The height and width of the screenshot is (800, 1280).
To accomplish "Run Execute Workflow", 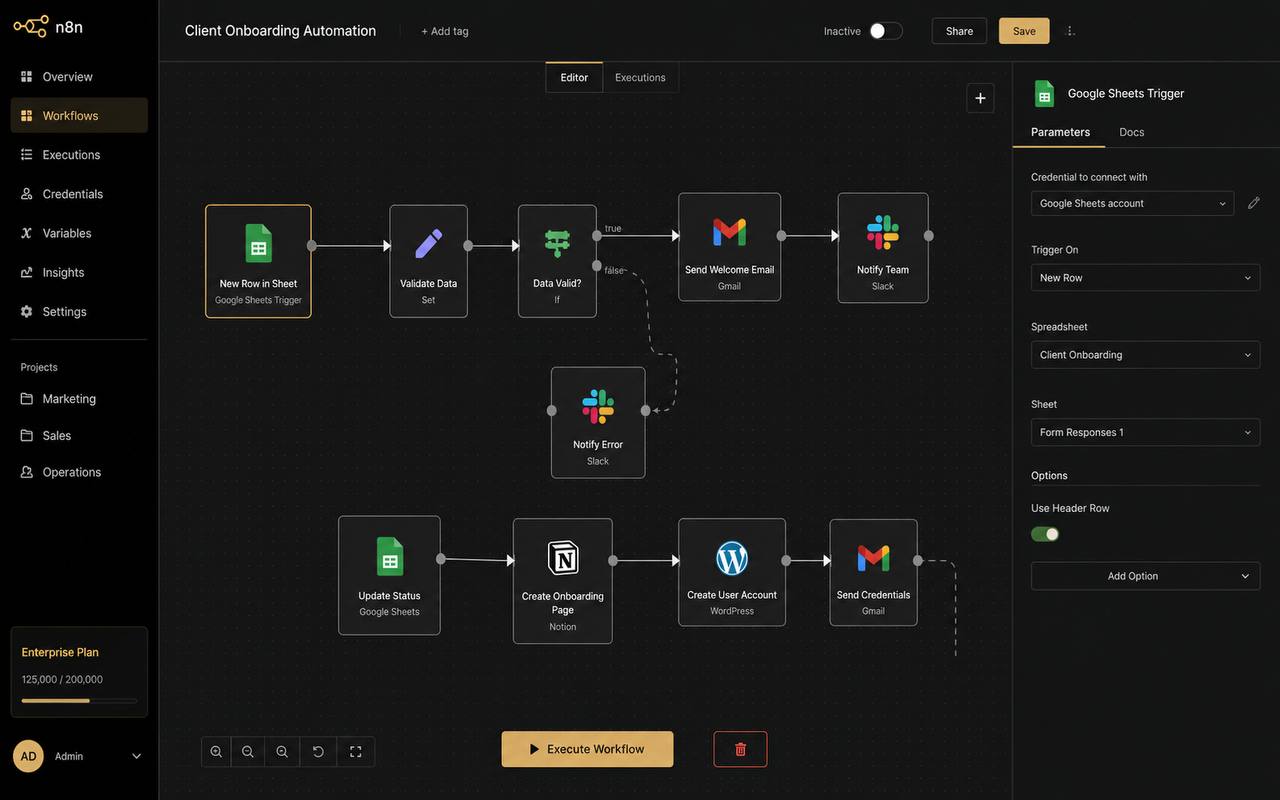I will tap(587, 749).
